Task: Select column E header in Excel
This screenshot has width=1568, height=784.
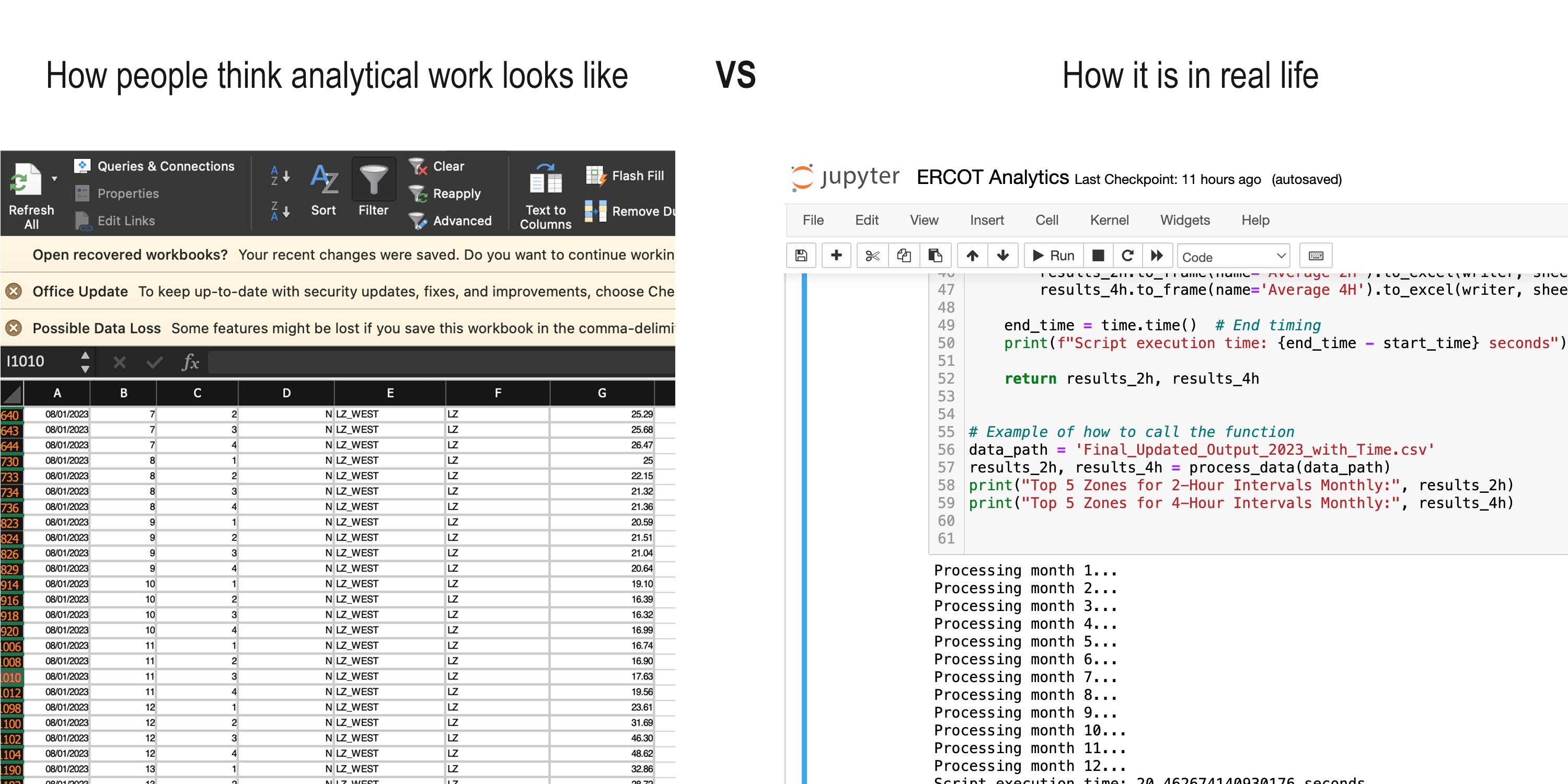Action: [x=390, y=393]
